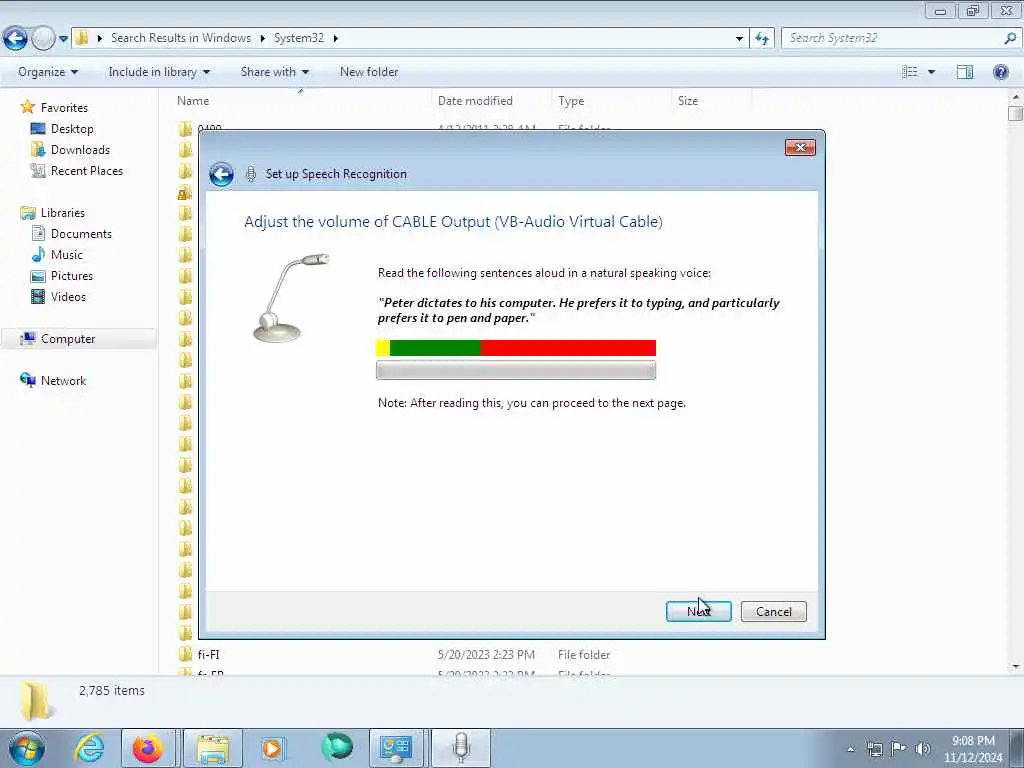
Task: Open Explorer help icon
Action: pyautogui.click(x=1000, y=72)
